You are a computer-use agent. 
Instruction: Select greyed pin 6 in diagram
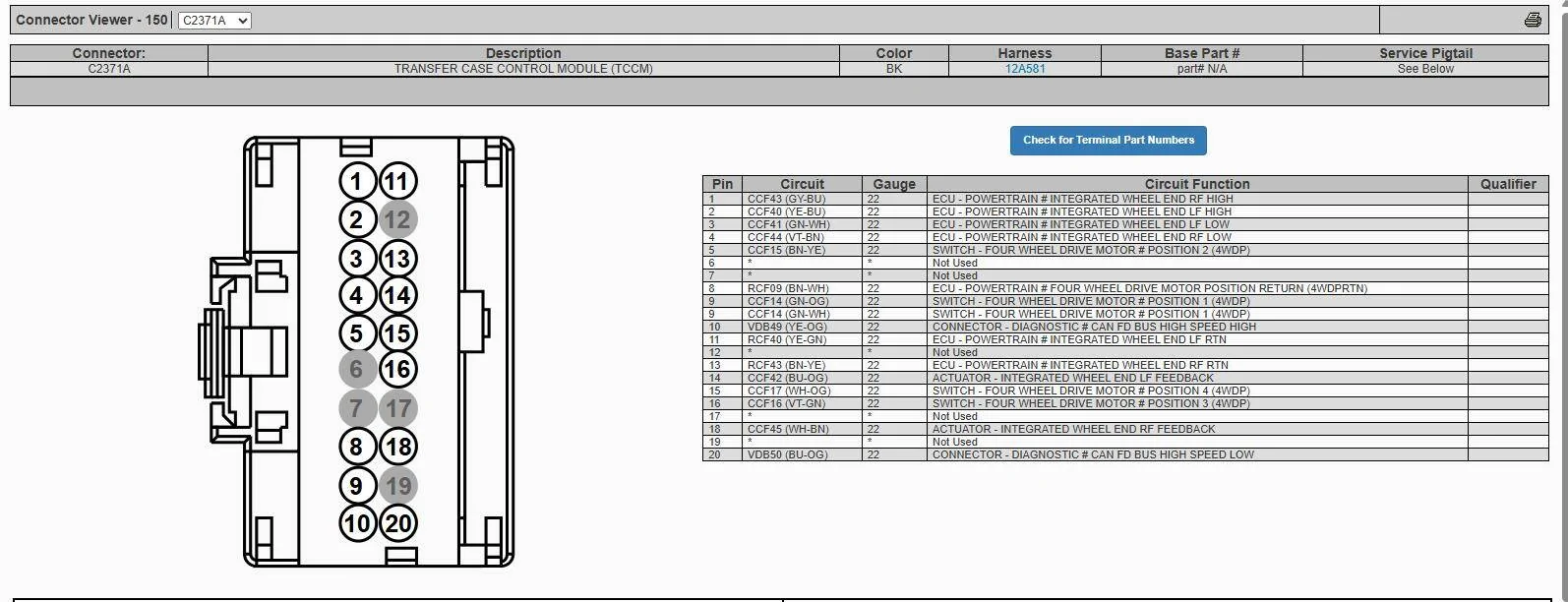(x=357, y=369)
